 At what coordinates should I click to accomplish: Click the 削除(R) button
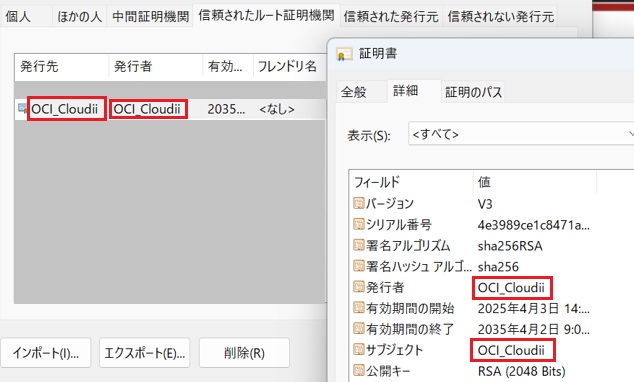click(244, 353)
